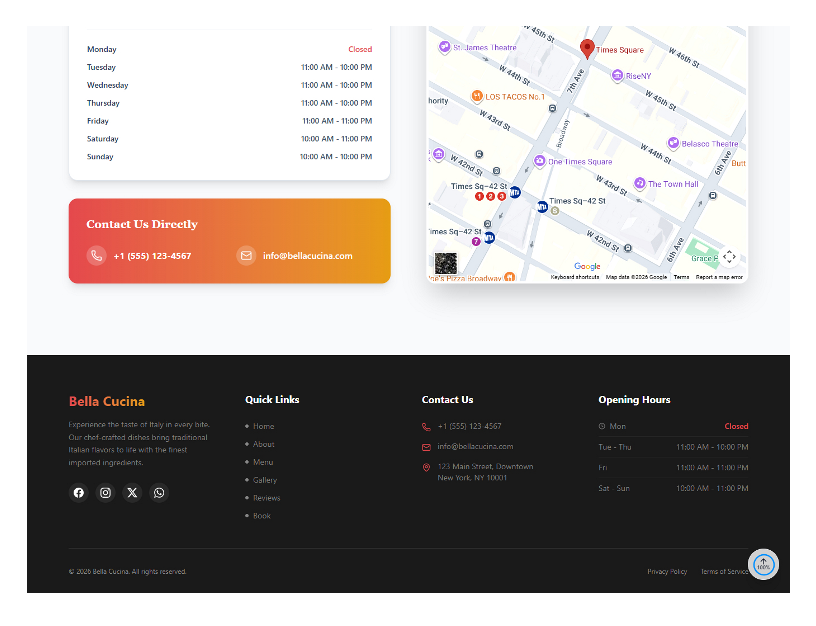Click the Belasco Theatre map marker
Screen dimensions: 816x626
673,143
